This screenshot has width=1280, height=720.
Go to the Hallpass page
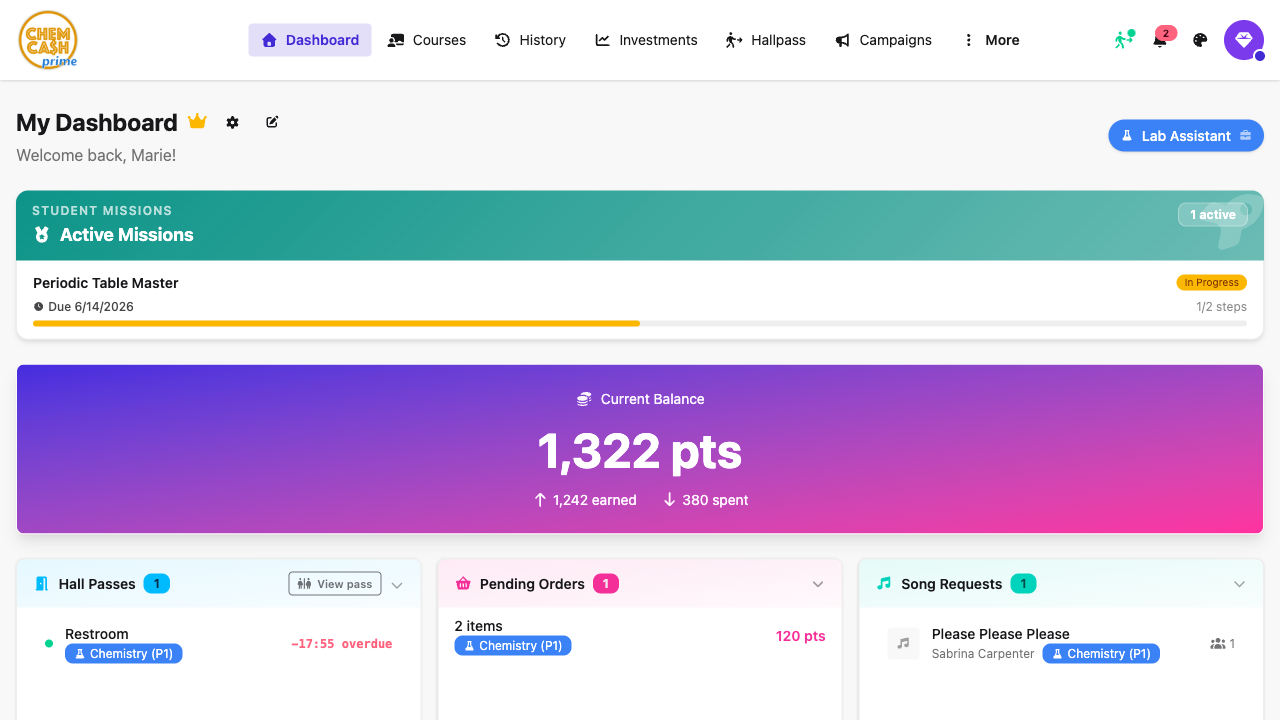(766, 40)
